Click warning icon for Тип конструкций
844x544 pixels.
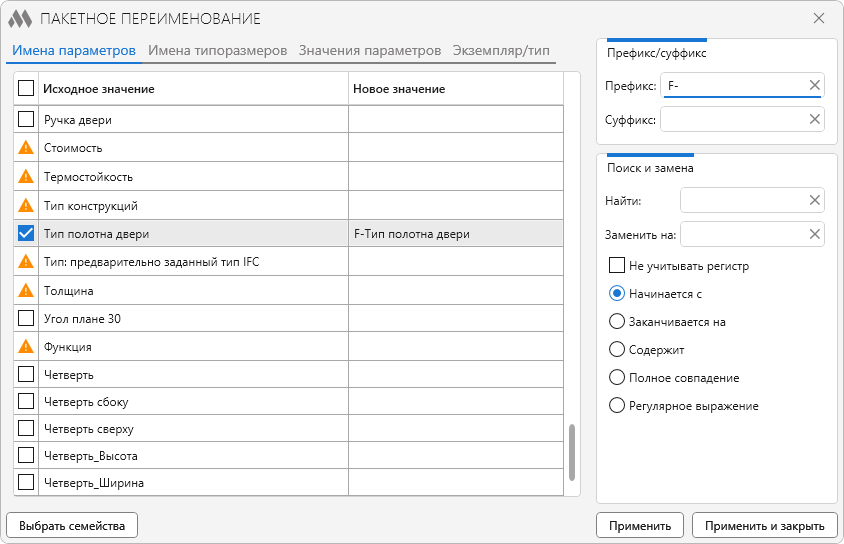pyautogui.click(x=26, y=205)
